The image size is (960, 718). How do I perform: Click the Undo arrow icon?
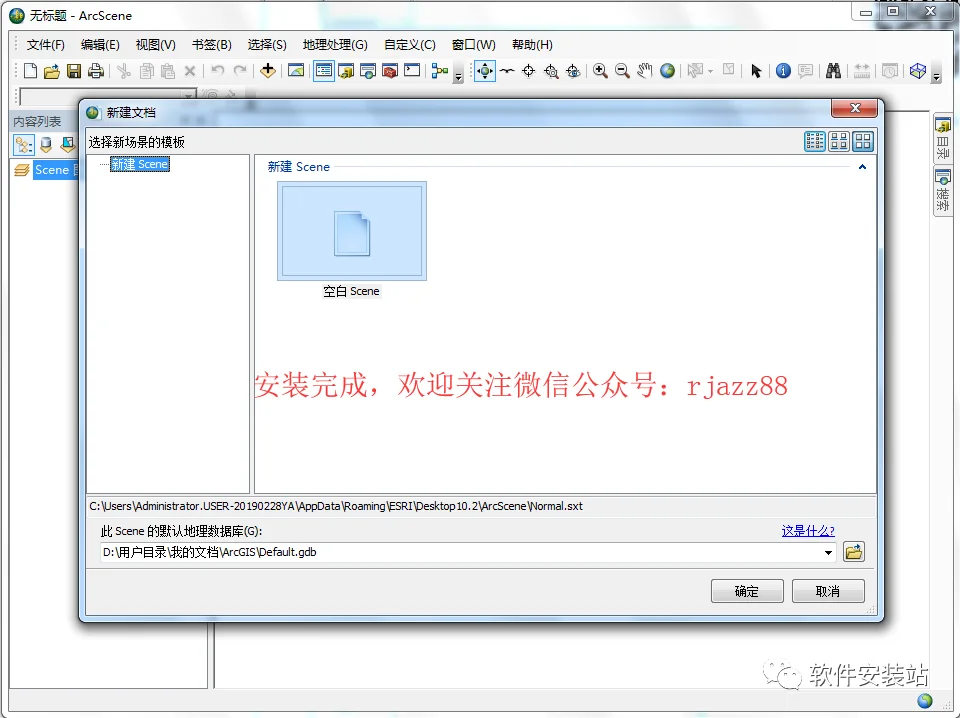[217, 70]
